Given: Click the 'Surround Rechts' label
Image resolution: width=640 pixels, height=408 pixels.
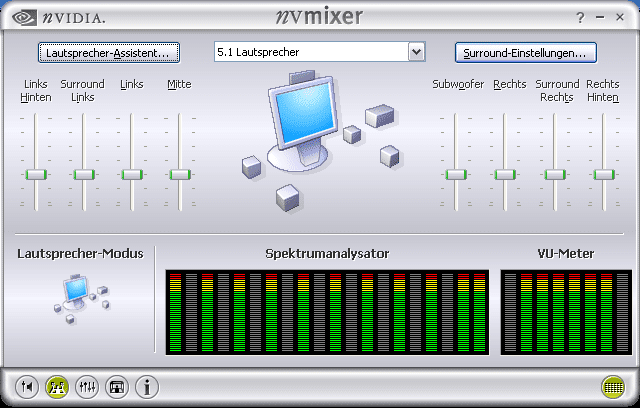Looking at the screenshot, I should click(557, 91).
